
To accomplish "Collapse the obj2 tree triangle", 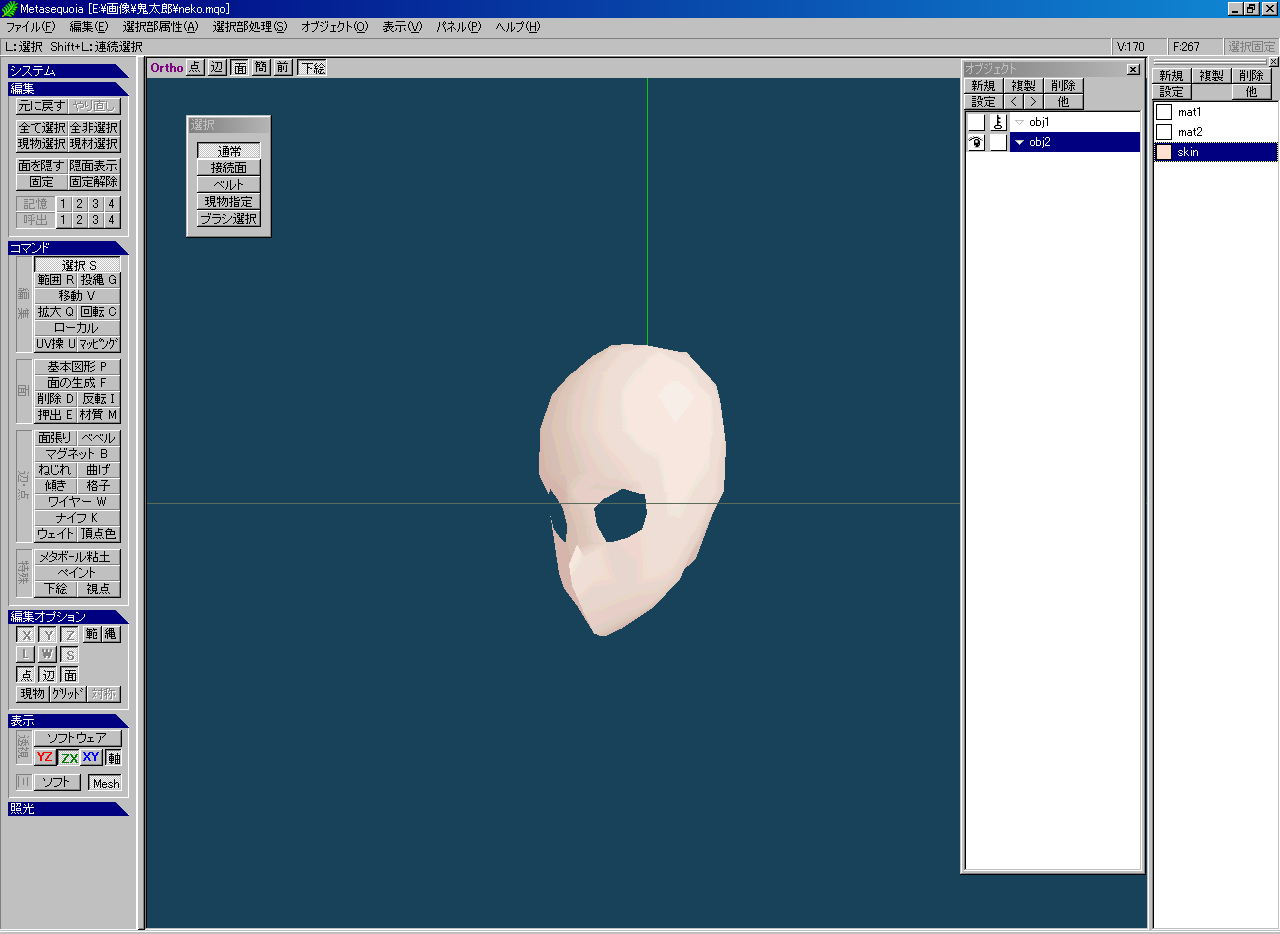I will pyautogui.click(x=1019, y=143).
